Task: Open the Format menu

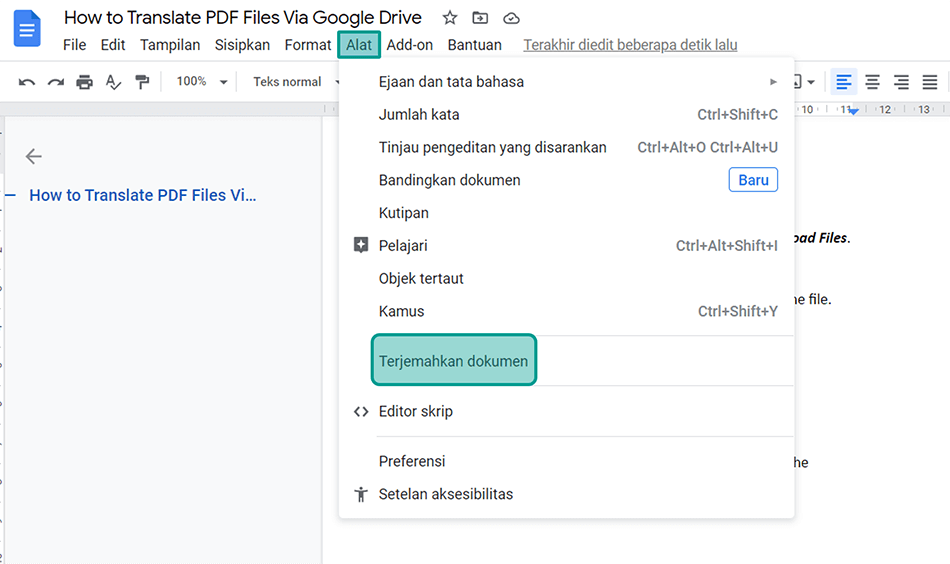Action: click(x=308, y=45)
